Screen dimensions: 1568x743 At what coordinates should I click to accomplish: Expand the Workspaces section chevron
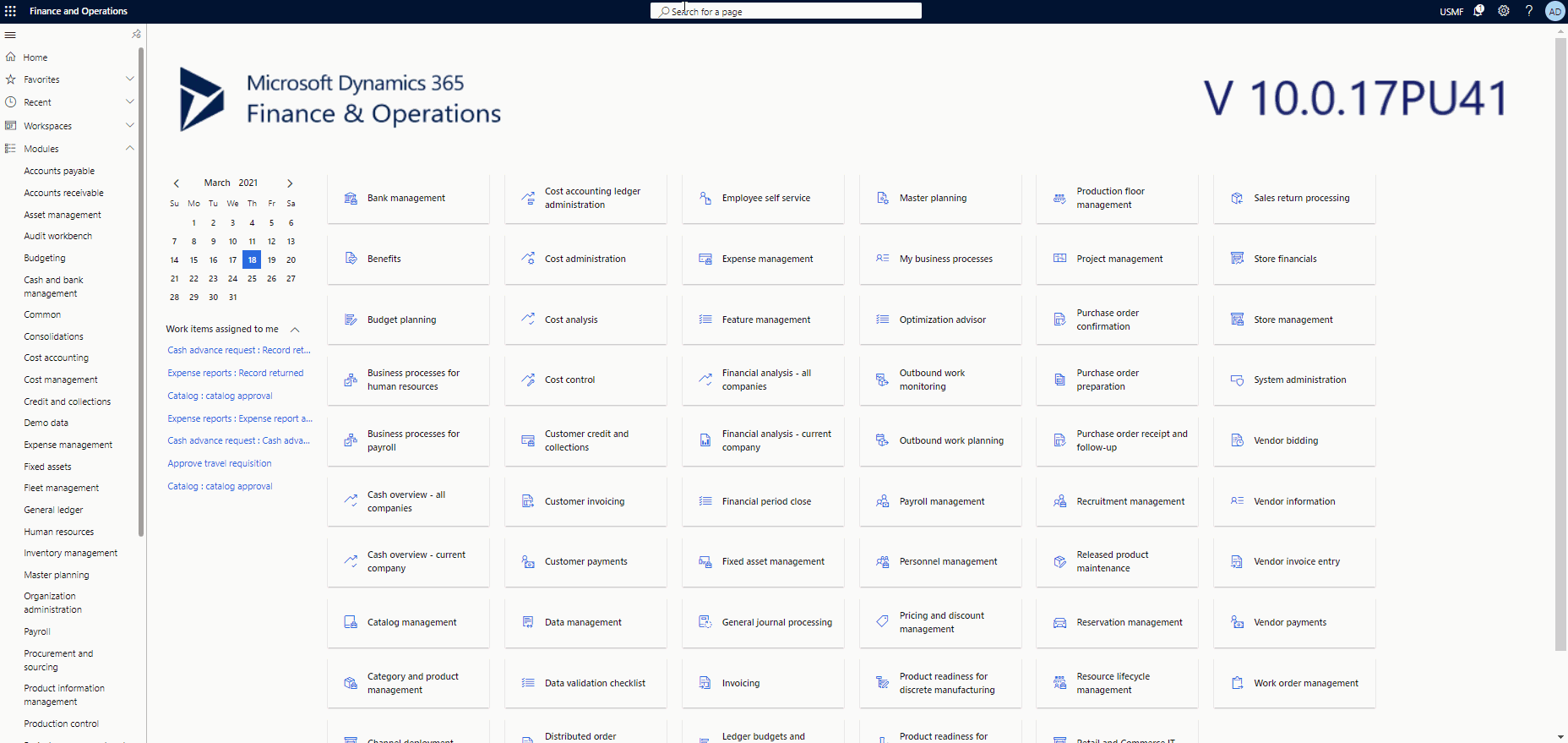tap(130, 125)
